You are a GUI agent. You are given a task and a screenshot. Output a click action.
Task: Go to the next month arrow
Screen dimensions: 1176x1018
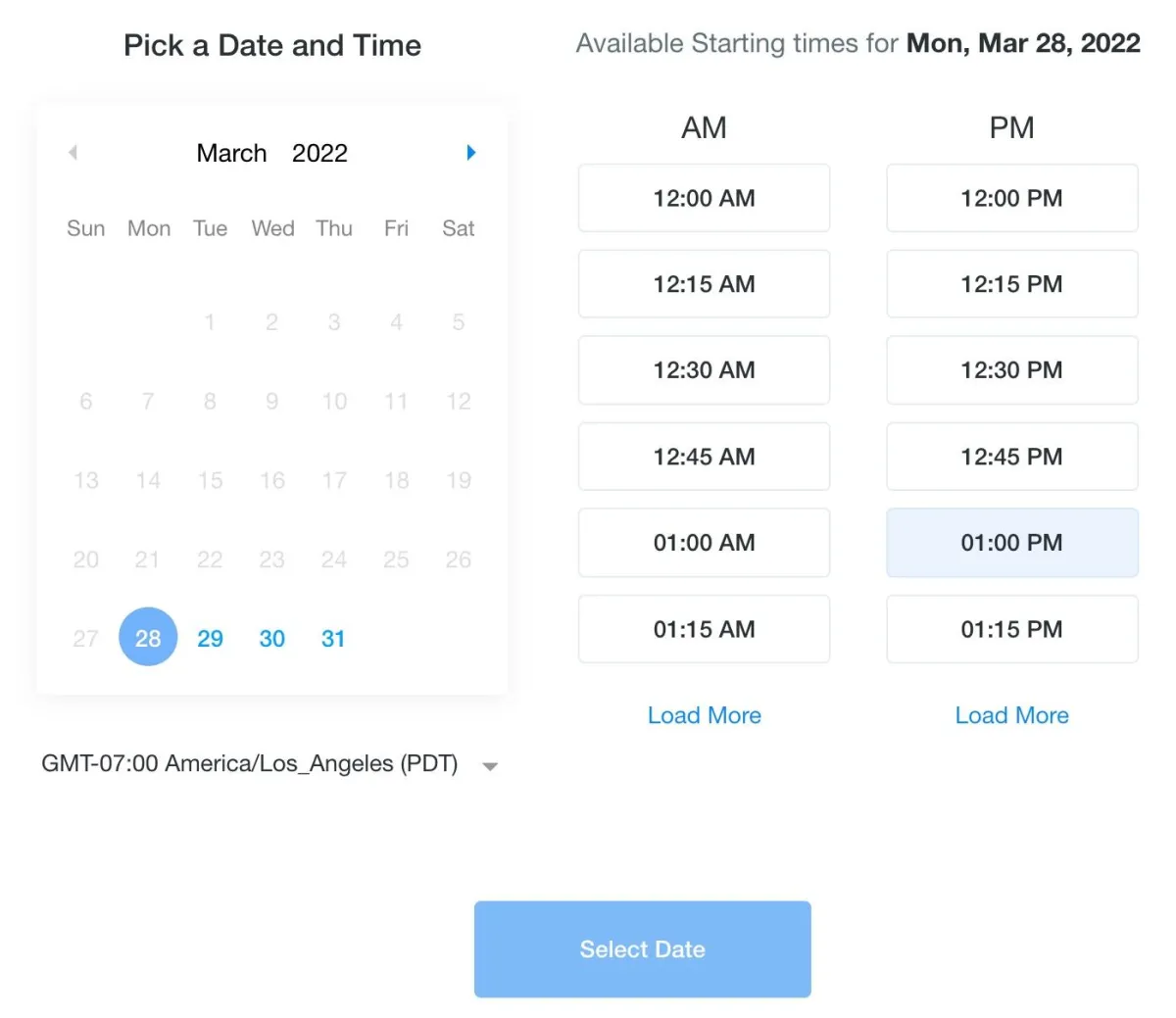[471, 153]
